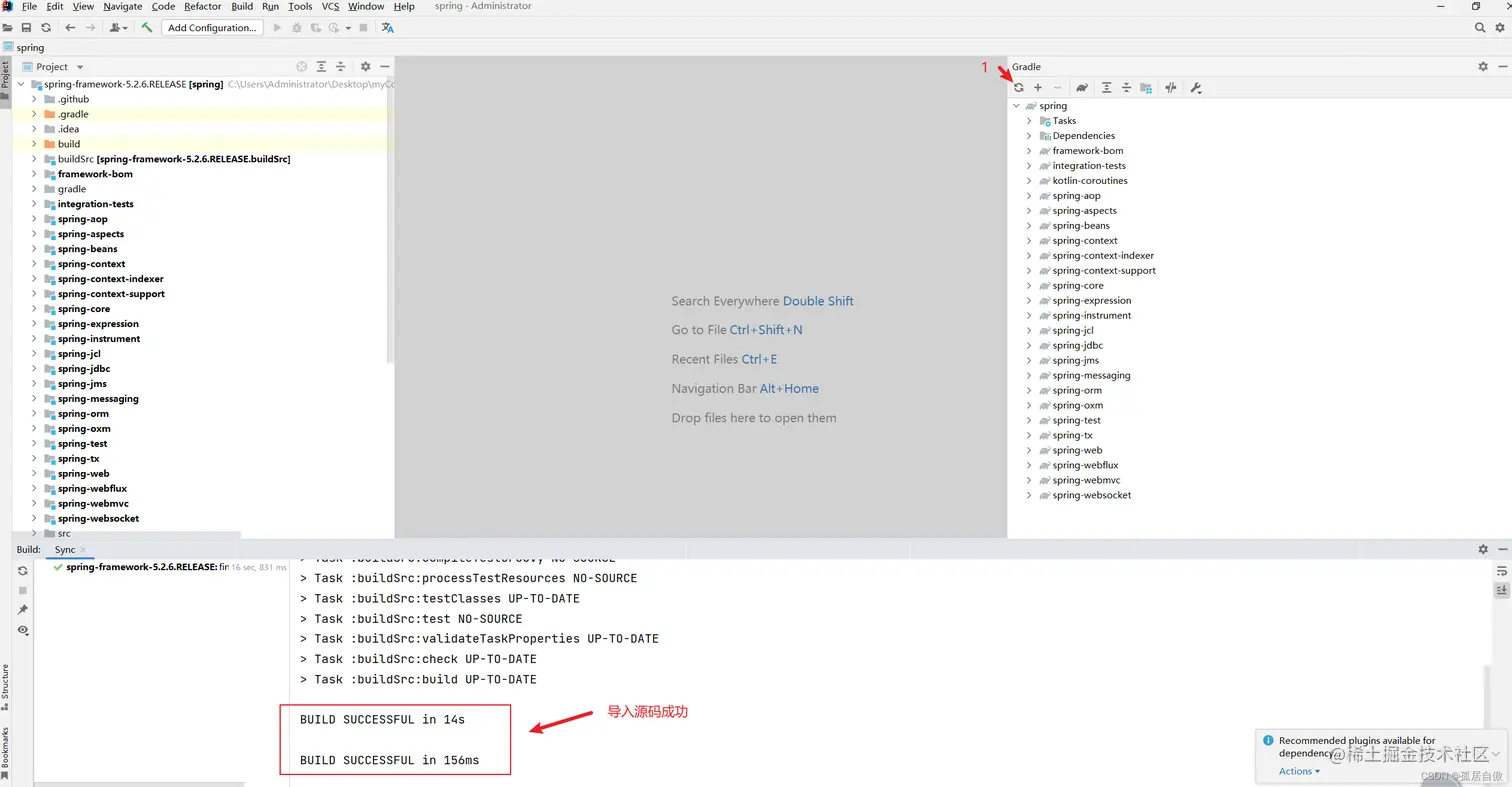The width and height of the screenshot is (1512, 787).
Task: Open Actions link in plugin notification
Action: coord(1299,771)
